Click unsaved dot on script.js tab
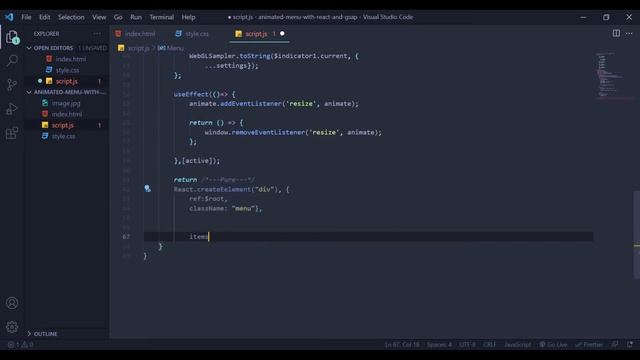 click(282, 33)
